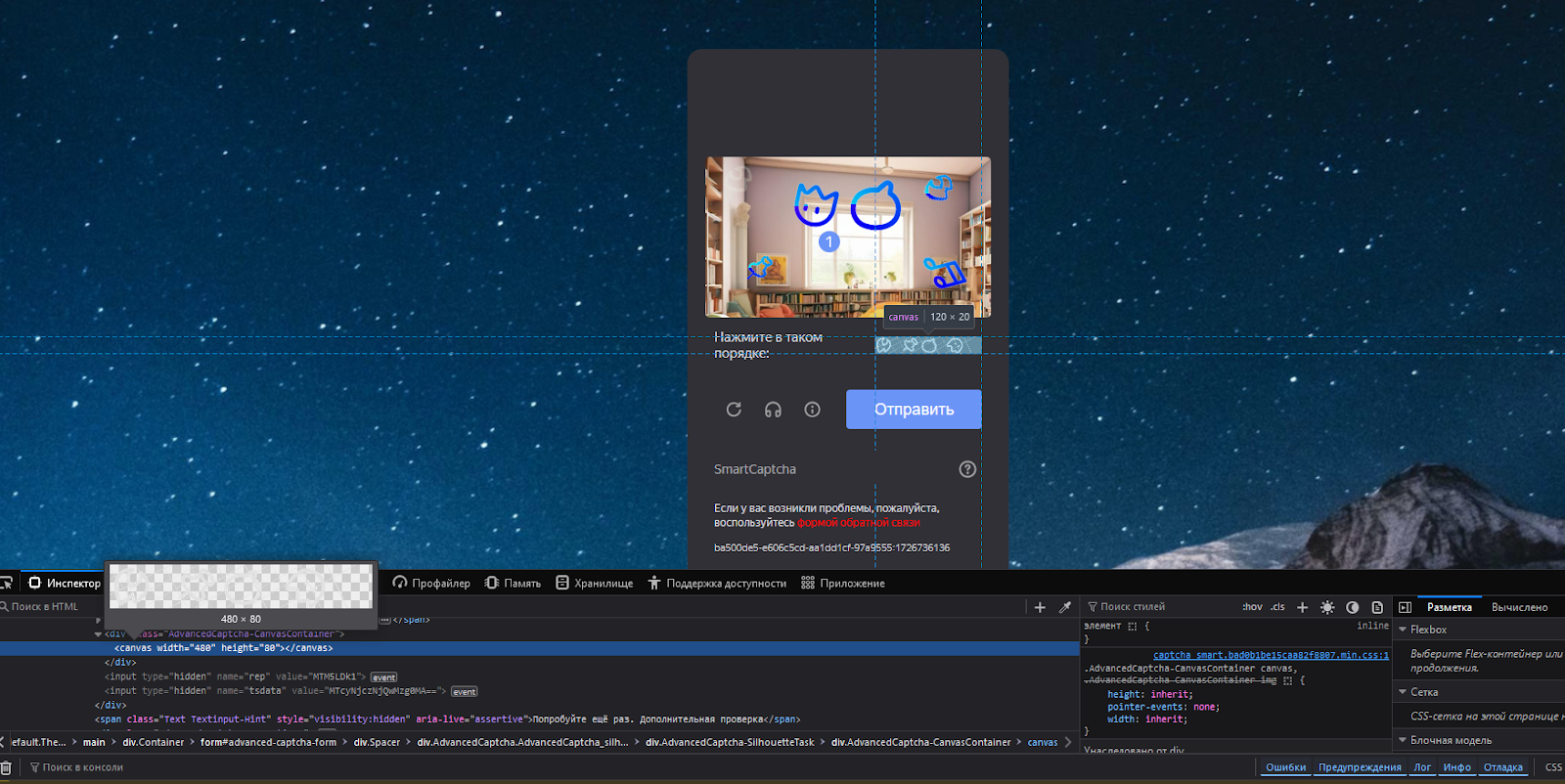The width and height of the screenshot is (1565, 784).
Task: Add a new style rule with plus icon
Action: (x=1302, y=607)
